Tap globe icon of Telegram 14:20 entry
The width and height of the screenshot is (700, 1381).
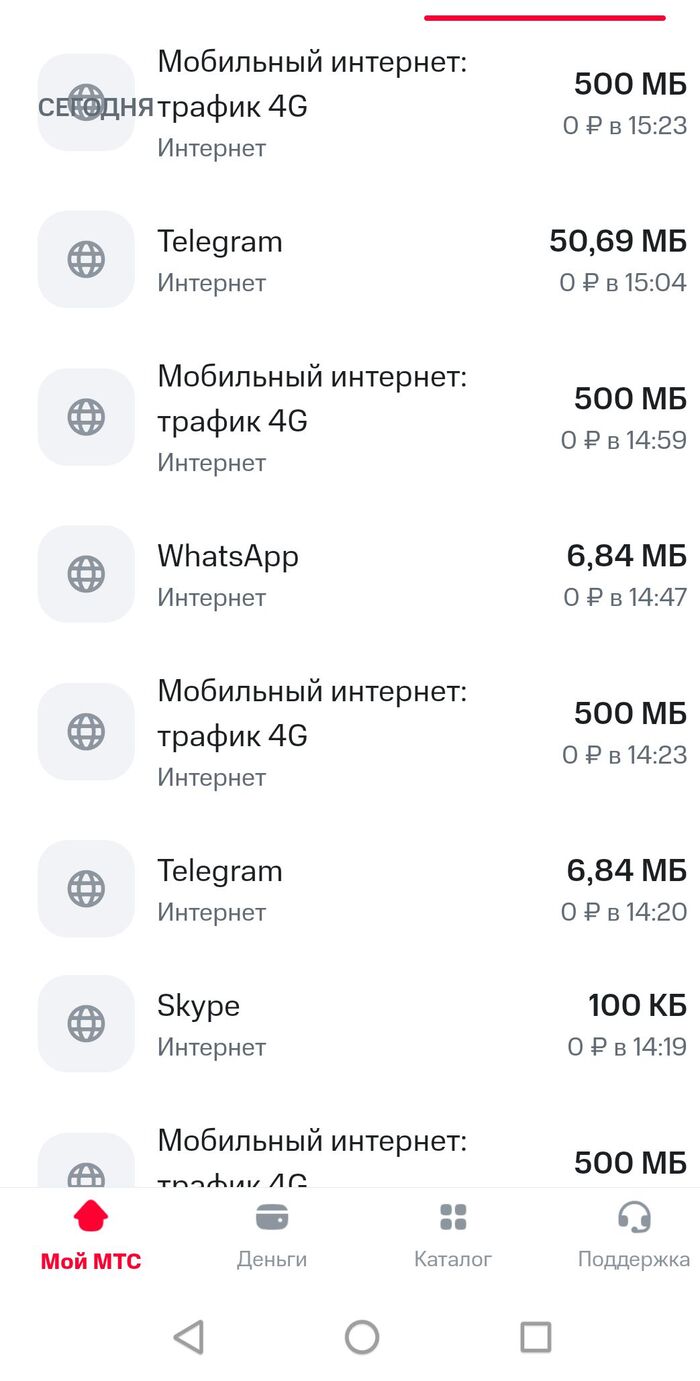pos(86,888)
